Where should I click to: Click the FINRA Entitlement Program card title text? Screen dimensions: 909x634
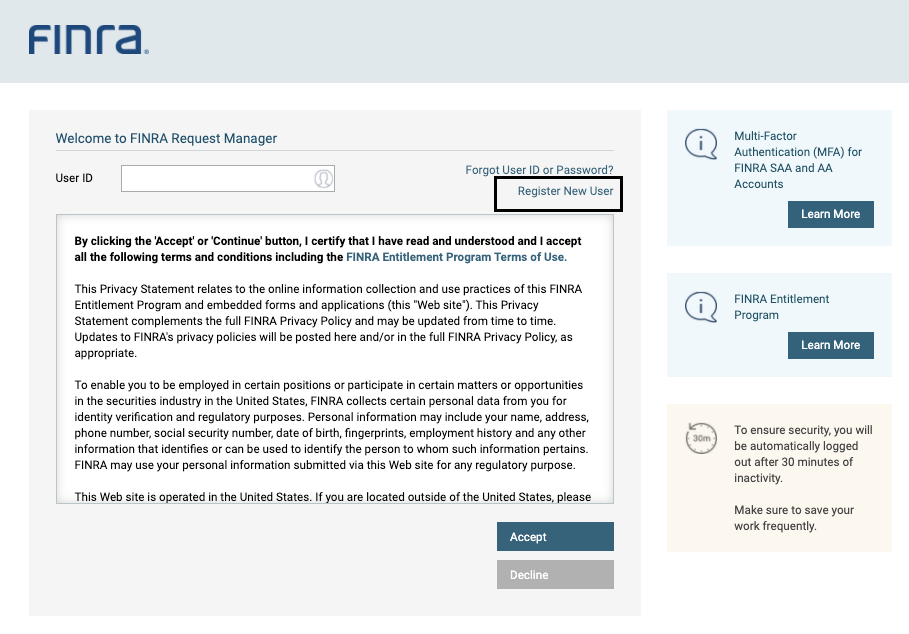click(x=781, y=307)
